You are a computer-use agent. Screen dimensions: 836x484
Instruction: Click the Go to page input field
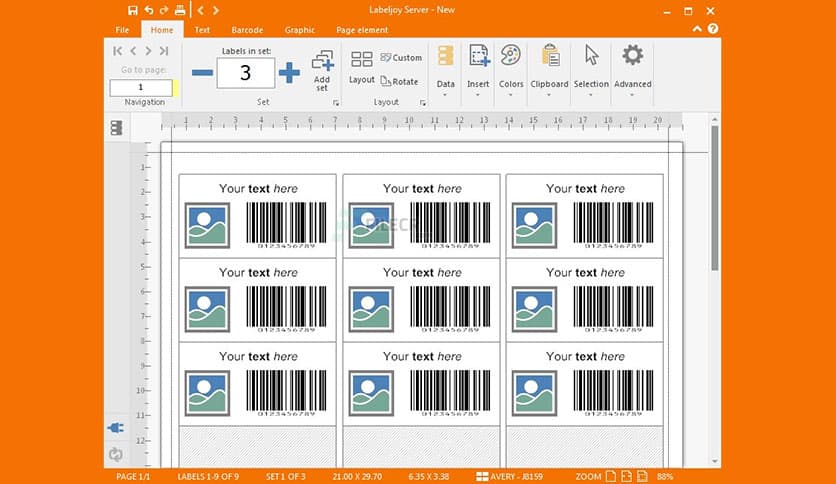click(141, 88)
